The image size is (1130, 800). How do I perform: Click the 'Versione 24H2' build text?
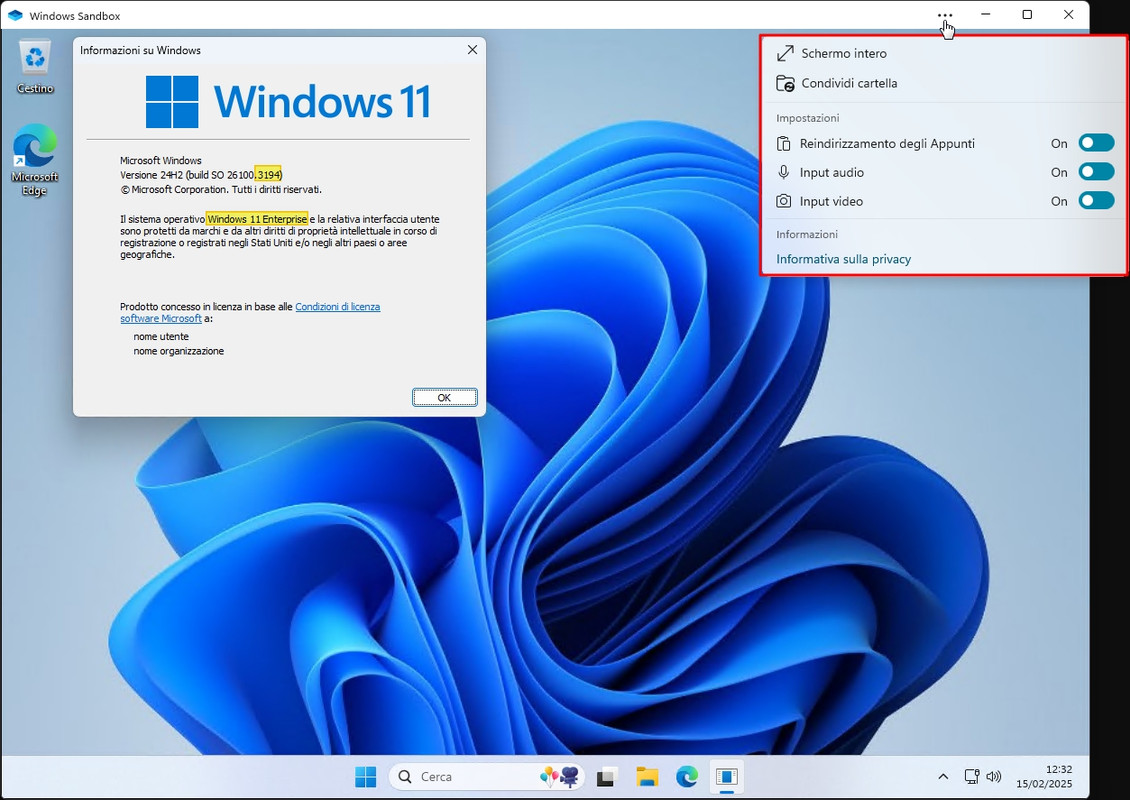pyautogui.click(x=201, y=175)
